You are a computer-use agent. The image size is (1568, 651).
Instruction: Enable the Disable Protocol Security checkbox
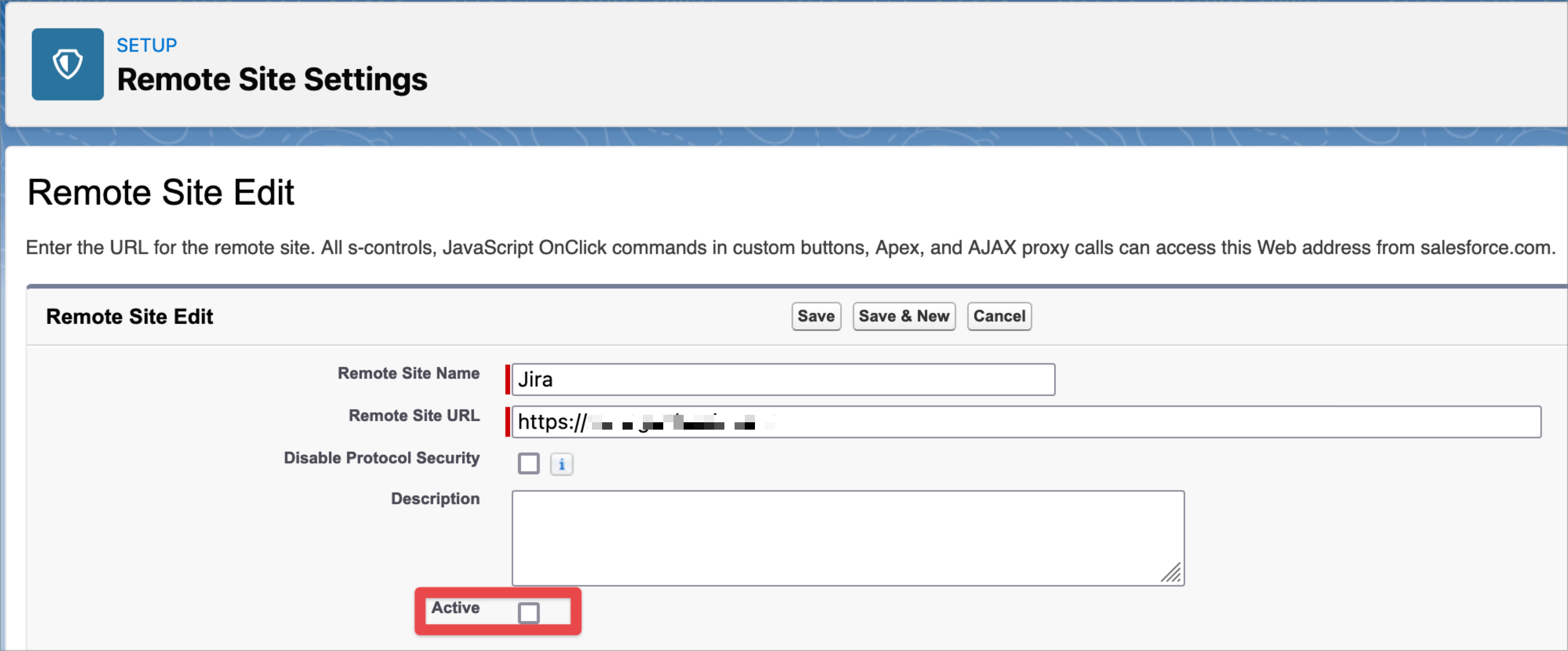(528, 464)
